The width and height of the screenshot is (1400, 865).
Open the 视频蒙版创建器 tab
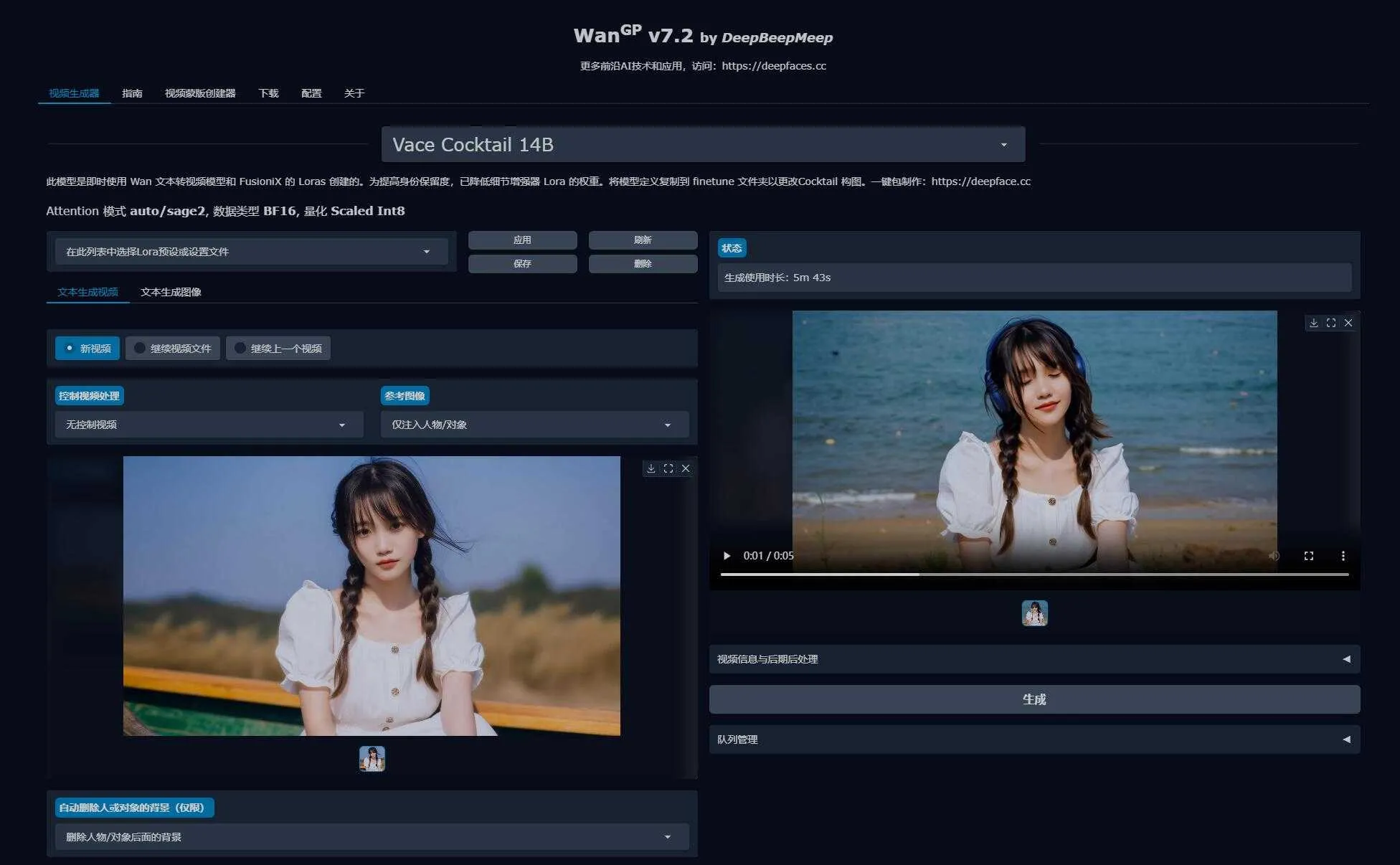[x=200, y=93]
